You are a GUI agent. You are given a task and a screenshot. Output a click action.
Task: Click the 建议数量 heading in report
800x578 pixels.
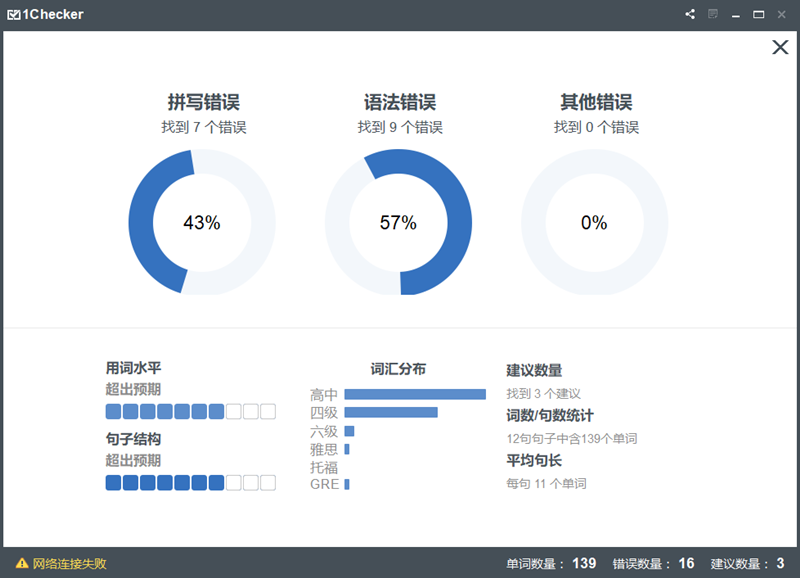pyautogui.click(x=534, y=370)
